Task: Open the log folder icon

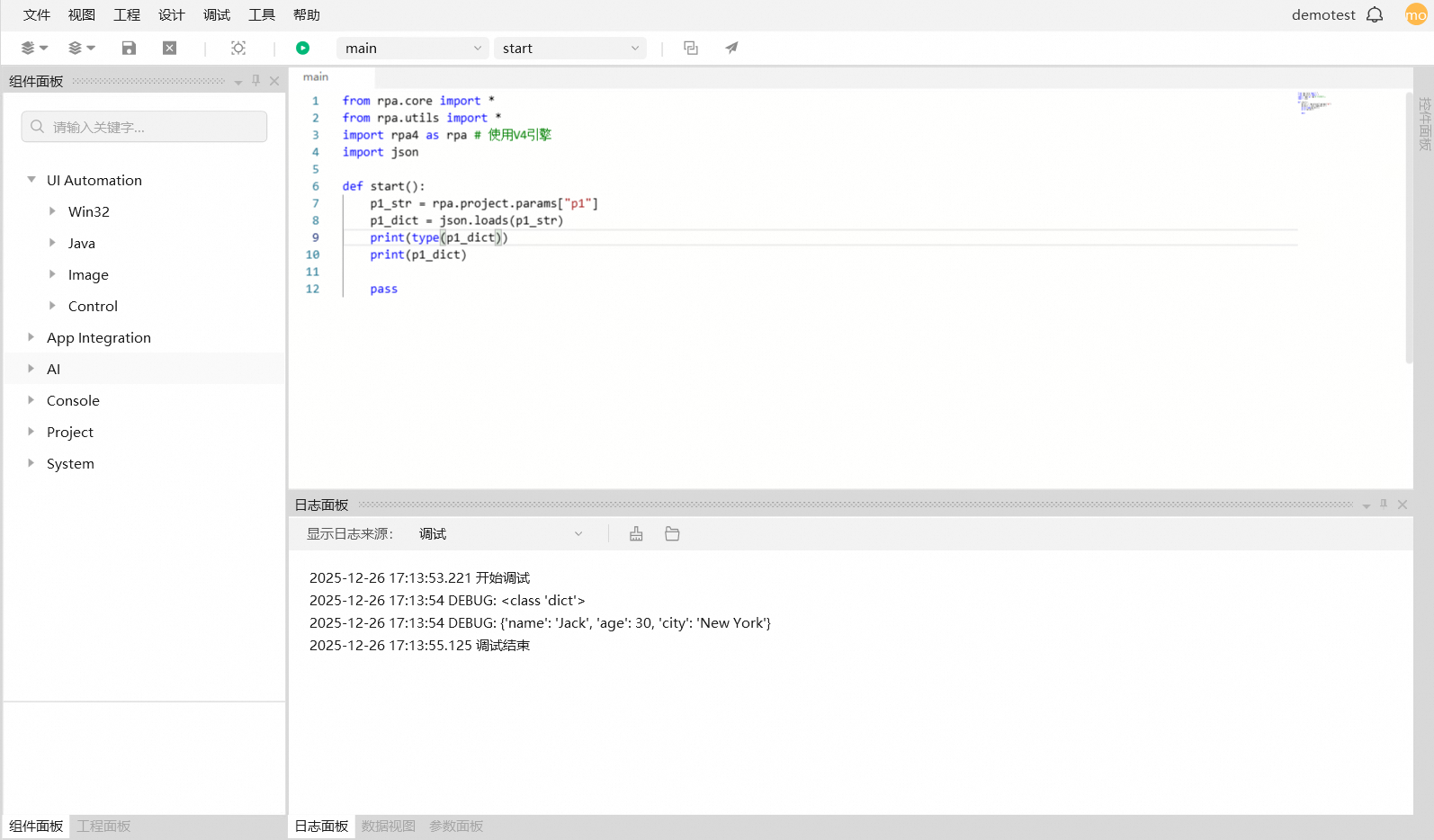Action: pyautogui.click(x=672, y=534)
